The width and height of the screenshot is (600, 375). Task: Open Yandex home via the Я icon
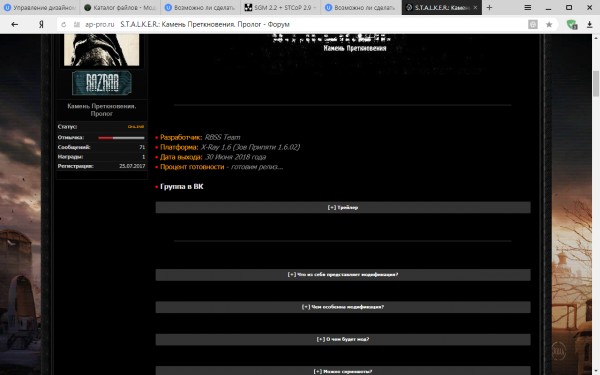41,24
